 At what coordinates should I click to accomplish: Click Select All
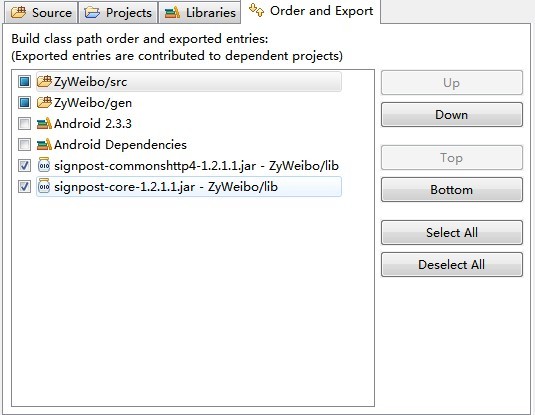point(452,233)
